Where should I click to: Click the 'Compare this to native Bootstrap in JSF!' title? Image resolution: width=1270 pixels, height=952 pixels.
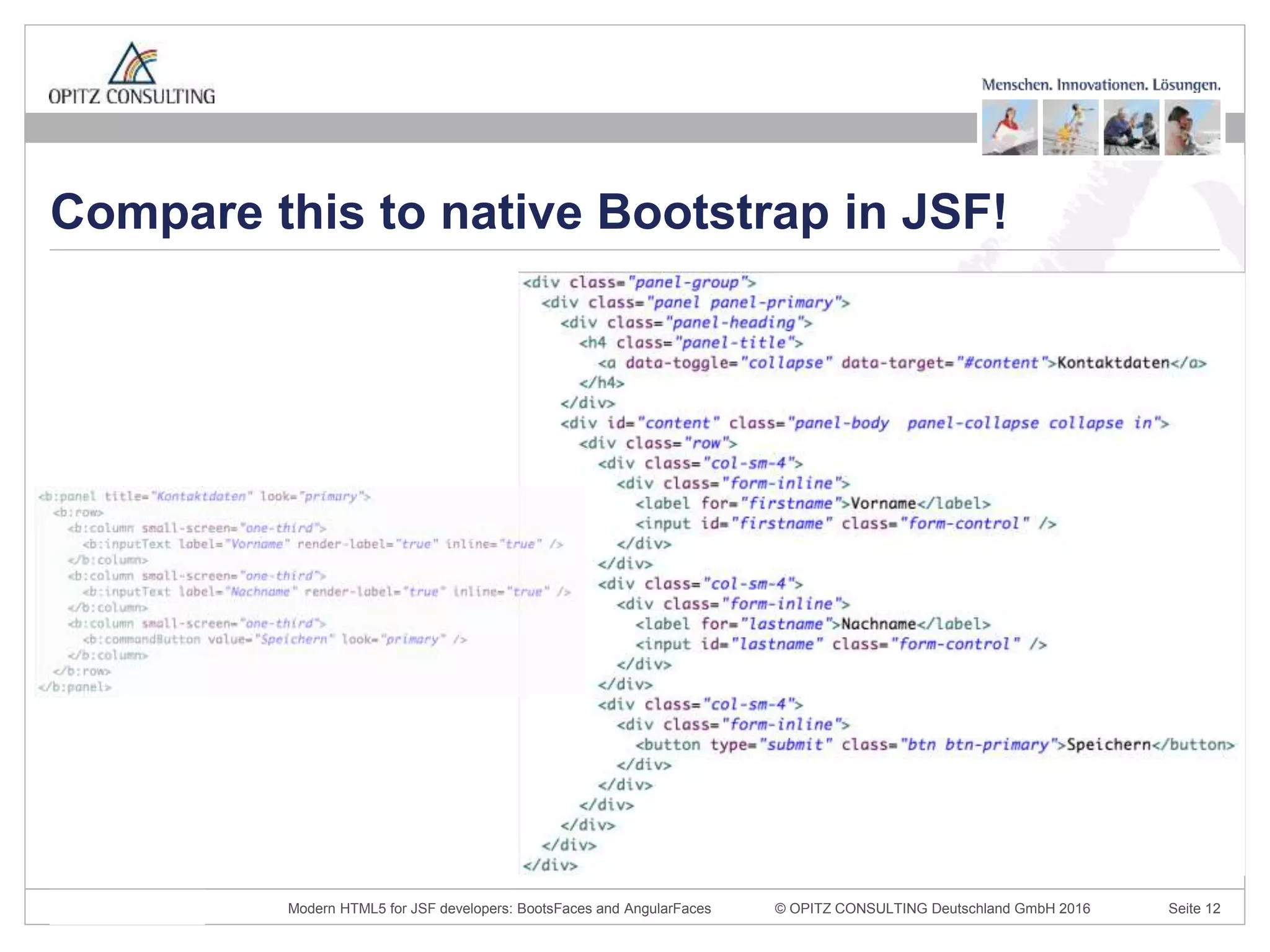528,213
